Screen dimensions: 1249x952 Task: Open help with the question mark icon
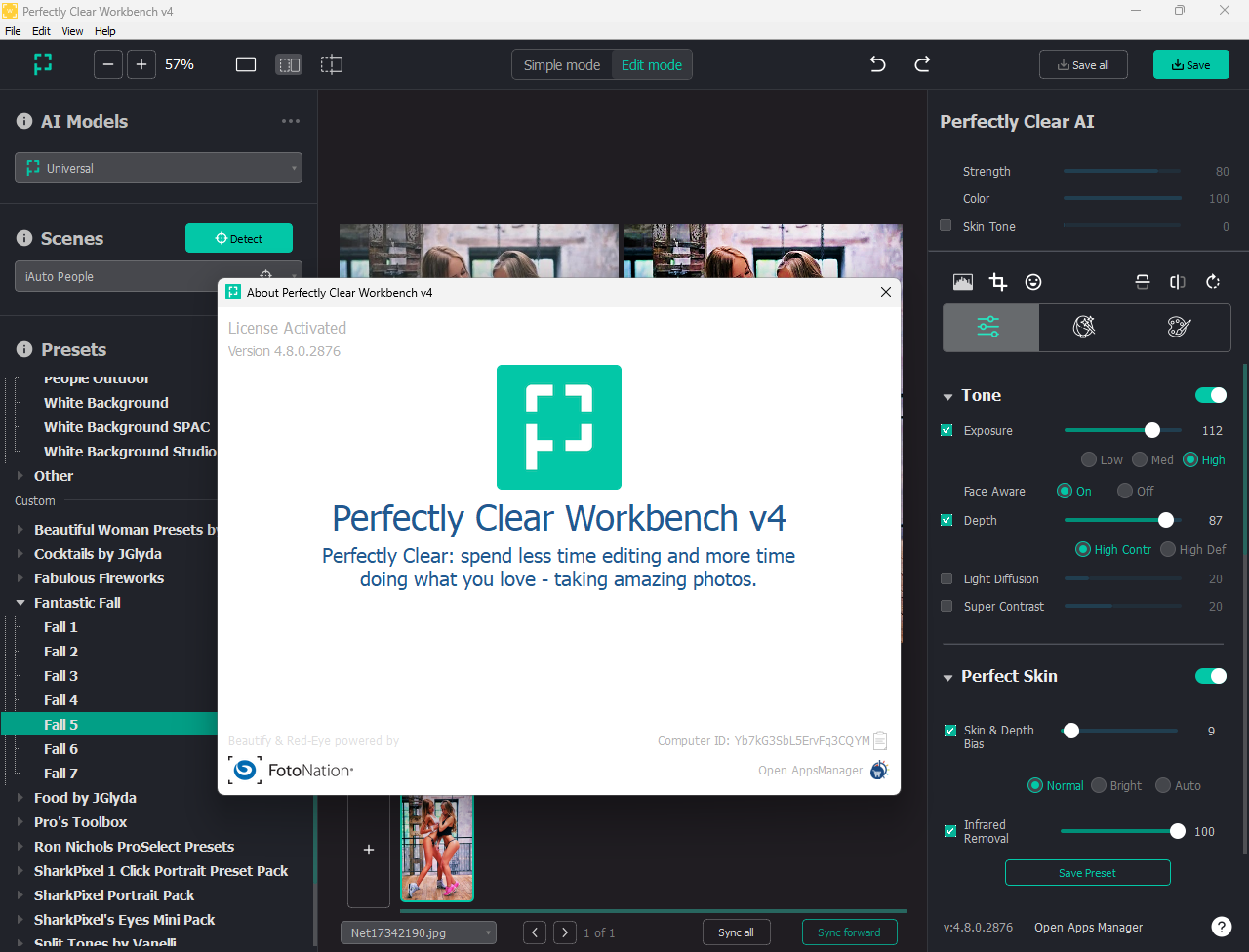(1221, 927)
